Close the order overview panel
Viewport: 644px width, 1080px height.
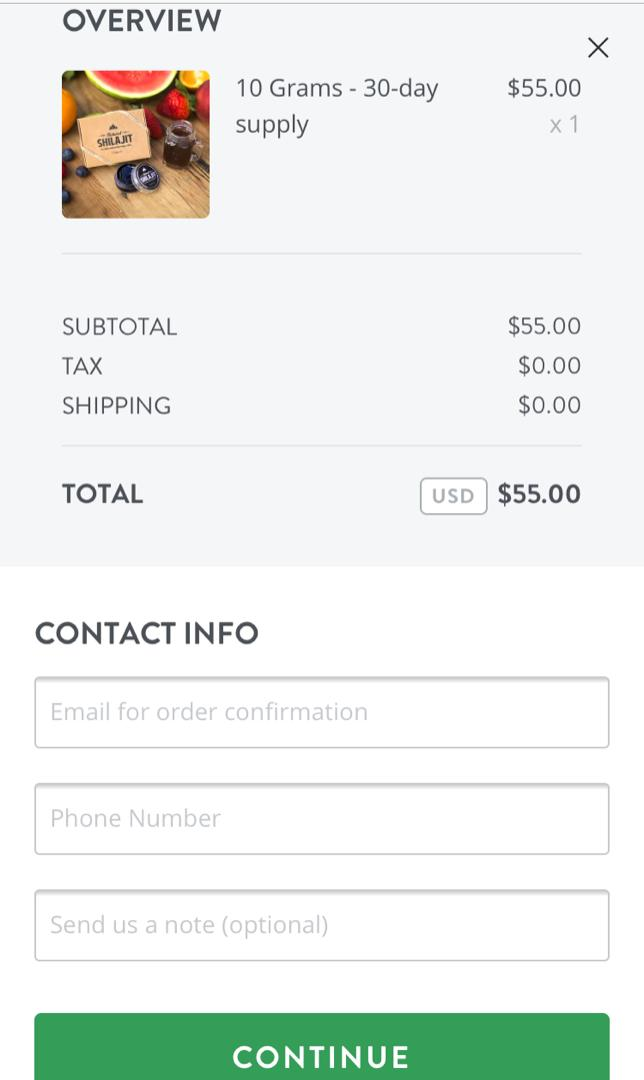tap(598, 47)
